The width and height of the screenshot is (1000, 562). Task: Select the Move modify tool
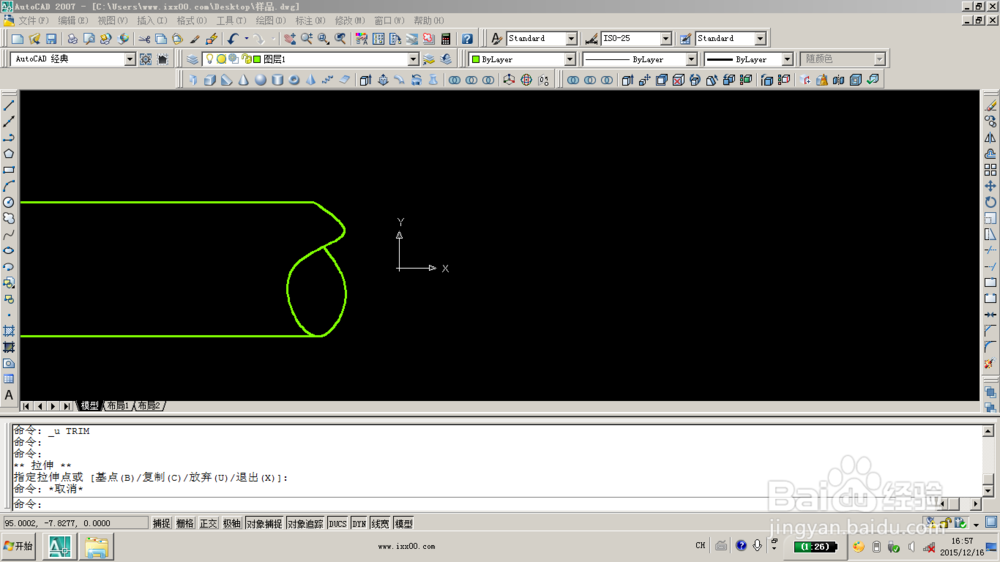click(x=990, y=186)
